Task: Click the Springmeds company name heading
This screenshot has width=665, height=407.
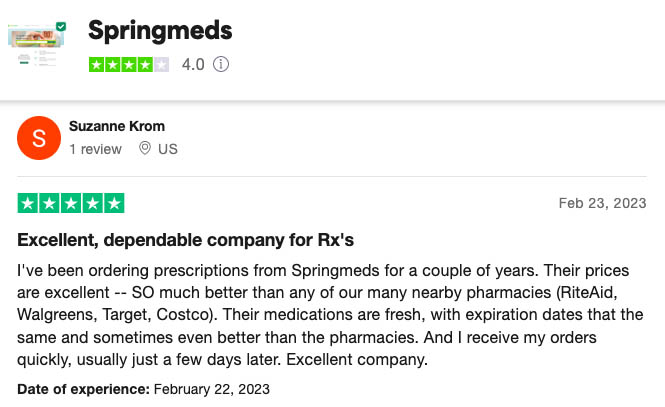Action: pyautogui.click(x=160, y=31)
